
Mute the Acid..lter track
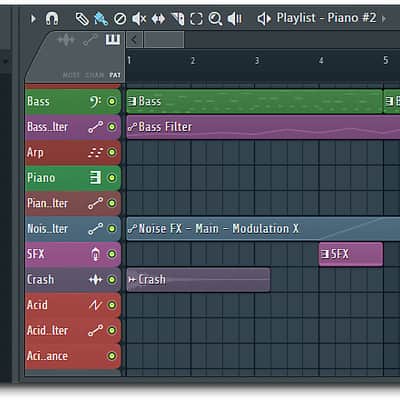(x=112, y=331)
